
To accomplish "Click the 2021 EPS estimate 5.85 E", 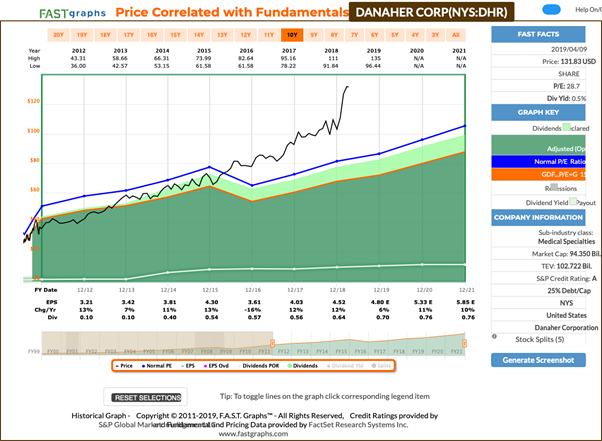I will [466, 302].
